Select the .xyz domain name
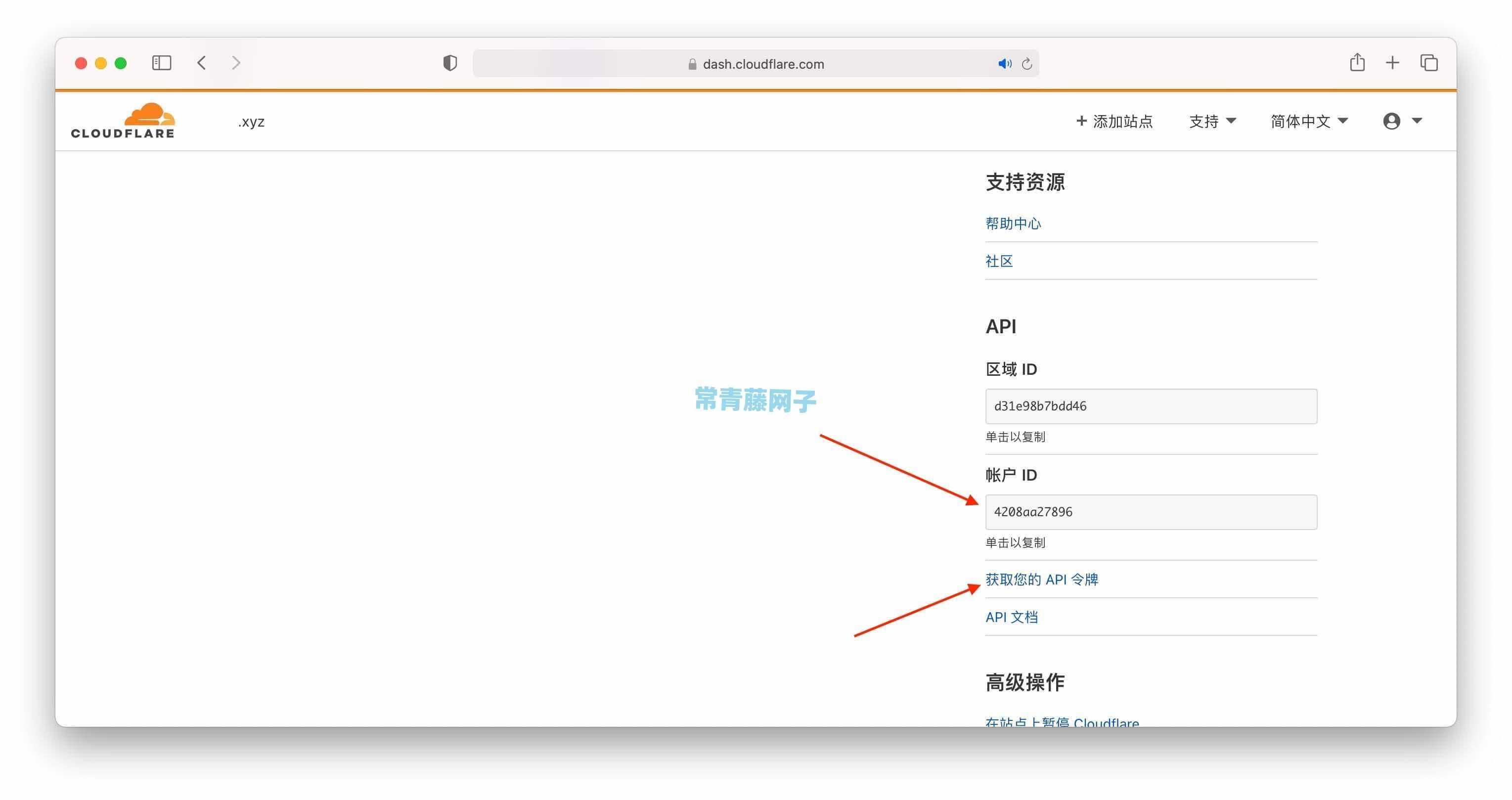 251,122
